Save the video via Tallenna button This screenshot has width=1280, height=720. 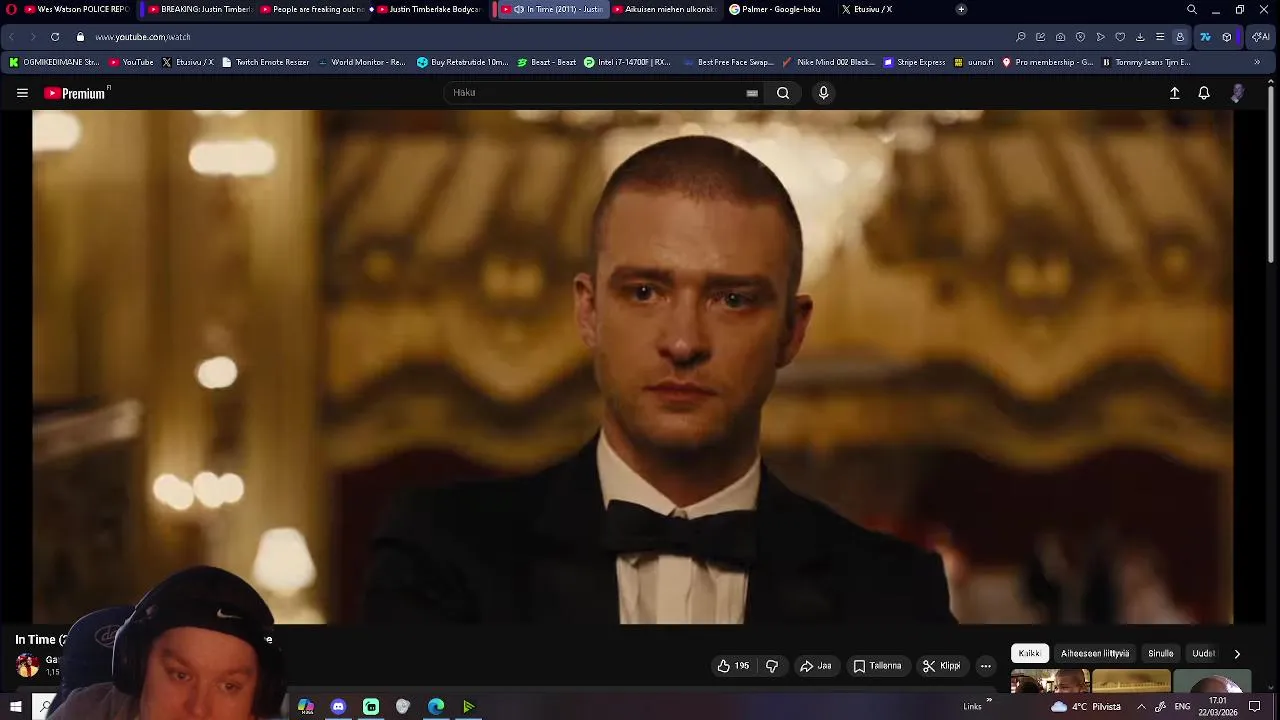[877, 666]
